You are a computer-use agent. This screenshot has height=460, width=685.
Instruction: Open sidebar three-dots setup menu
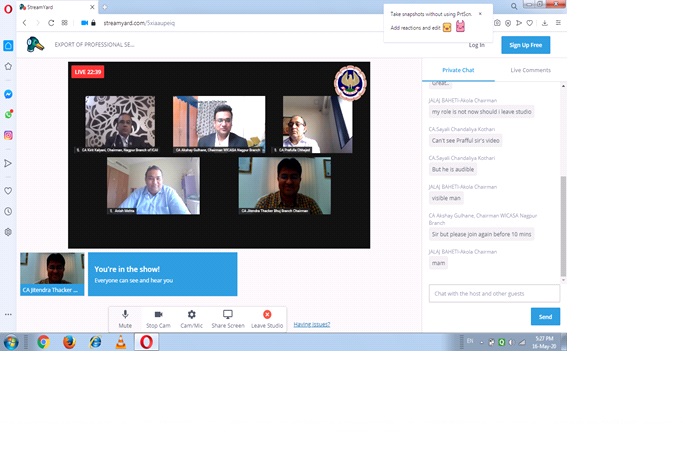8,314
